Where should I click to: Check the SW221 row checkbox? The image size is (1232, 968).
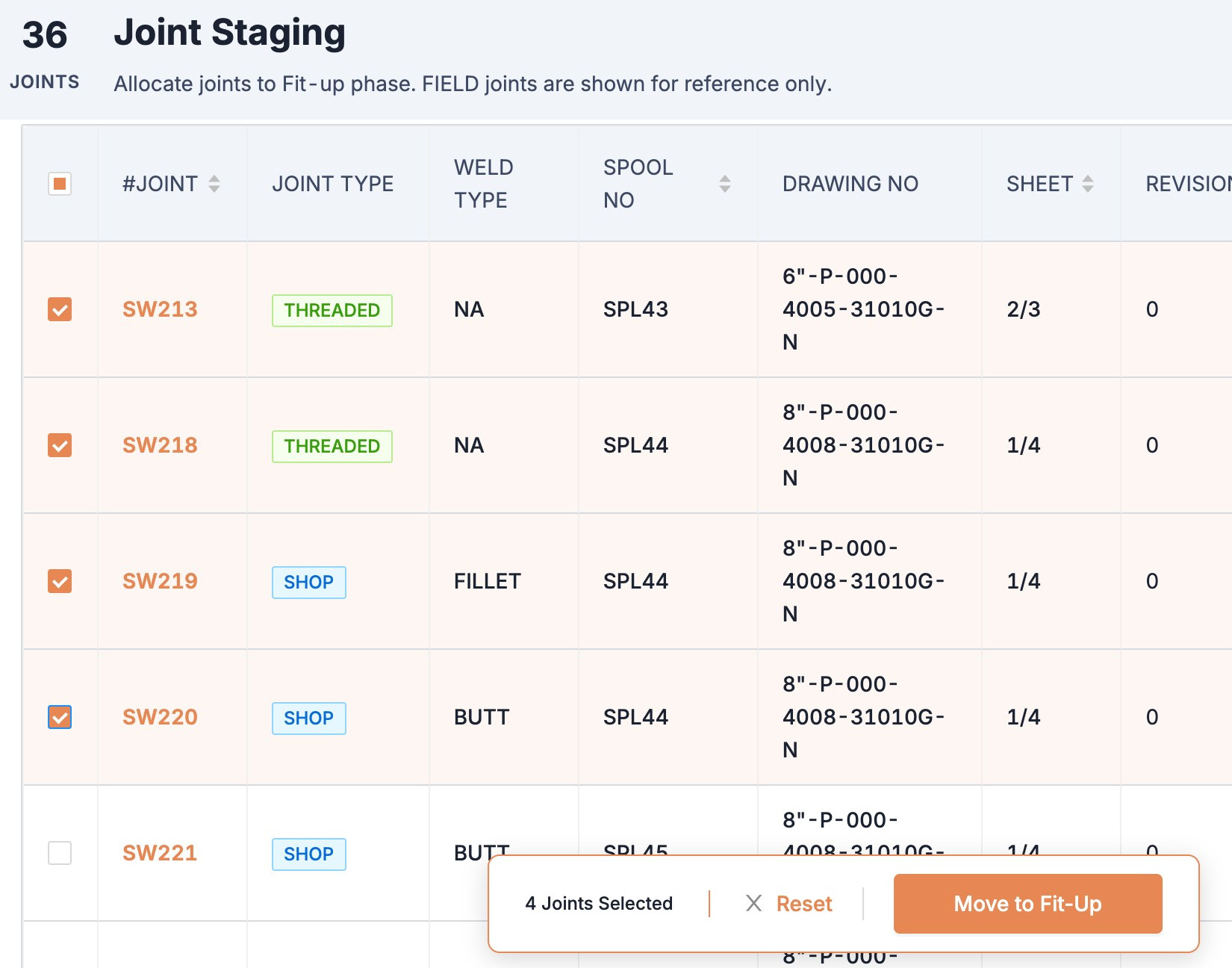tap(60, 853)
